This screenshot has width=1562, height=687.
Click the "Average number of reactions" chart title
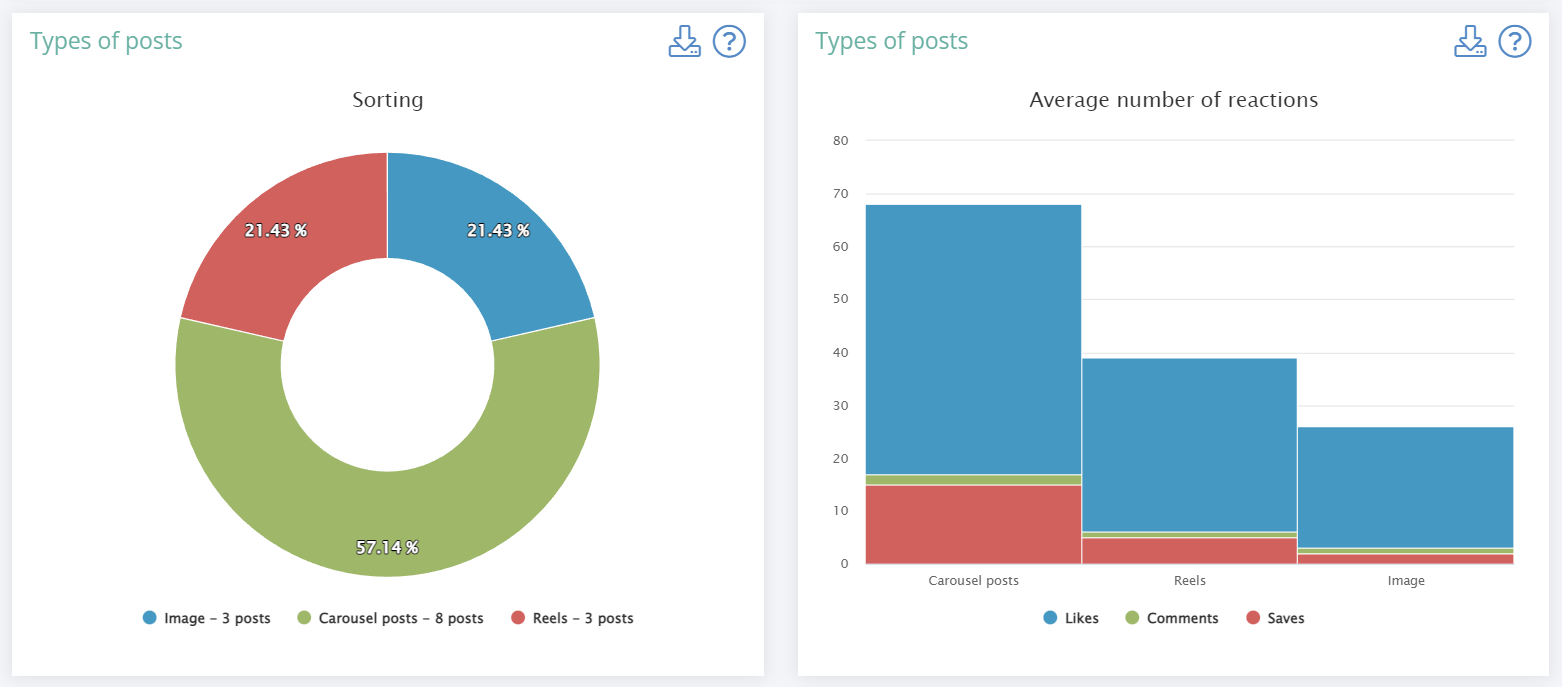click(1173, 100)
